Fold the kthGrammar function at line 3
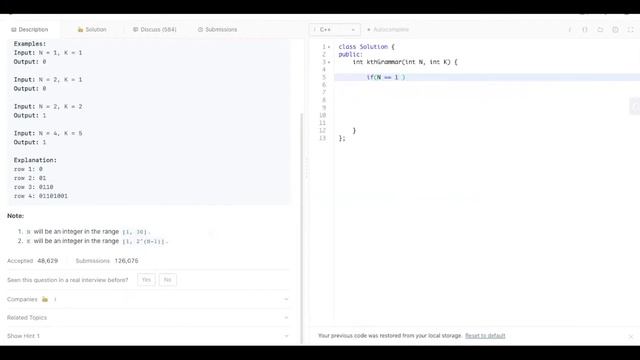The width and height of the screenshot is (640, 360). point(329,62)
